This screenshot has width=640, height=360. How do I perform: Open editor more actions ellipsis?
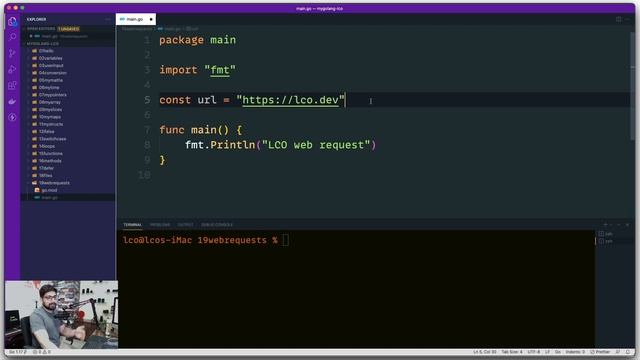[627, 19]
